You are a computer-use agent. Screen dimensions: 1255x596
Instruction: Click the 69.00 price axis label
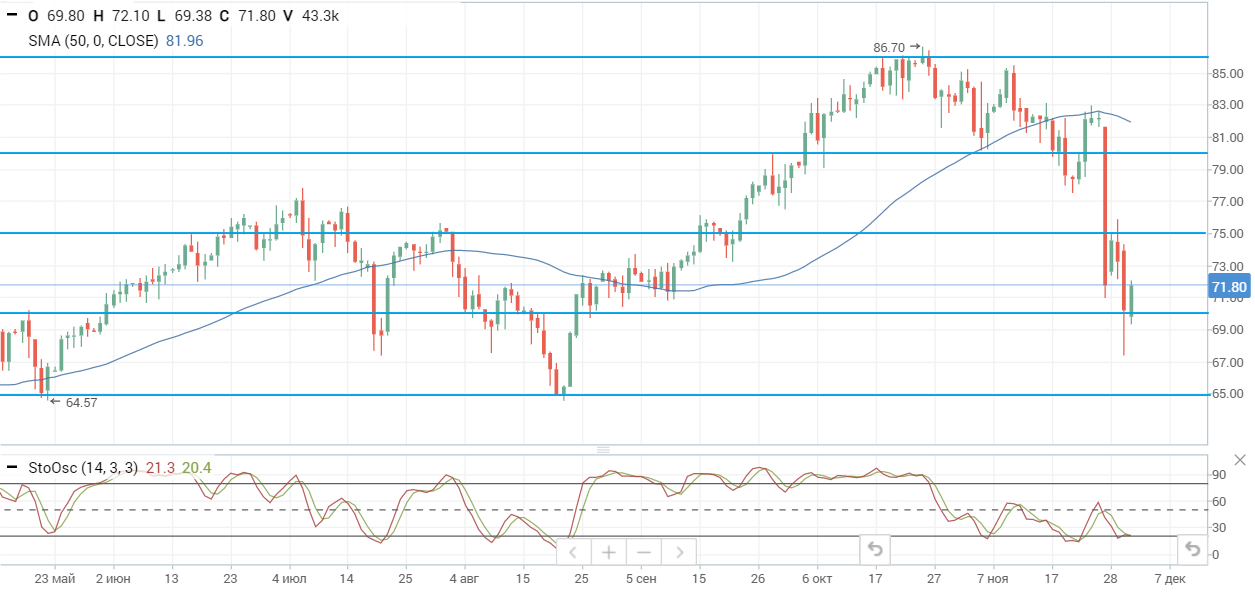point(1226,330)
